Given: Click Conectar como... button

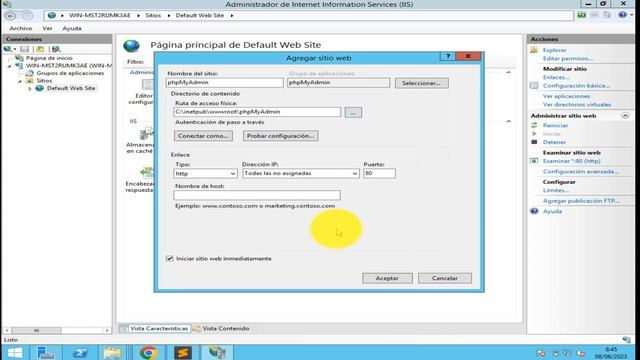Looking at the screenshot, I should pyautogui.click(x=203, y=136).
